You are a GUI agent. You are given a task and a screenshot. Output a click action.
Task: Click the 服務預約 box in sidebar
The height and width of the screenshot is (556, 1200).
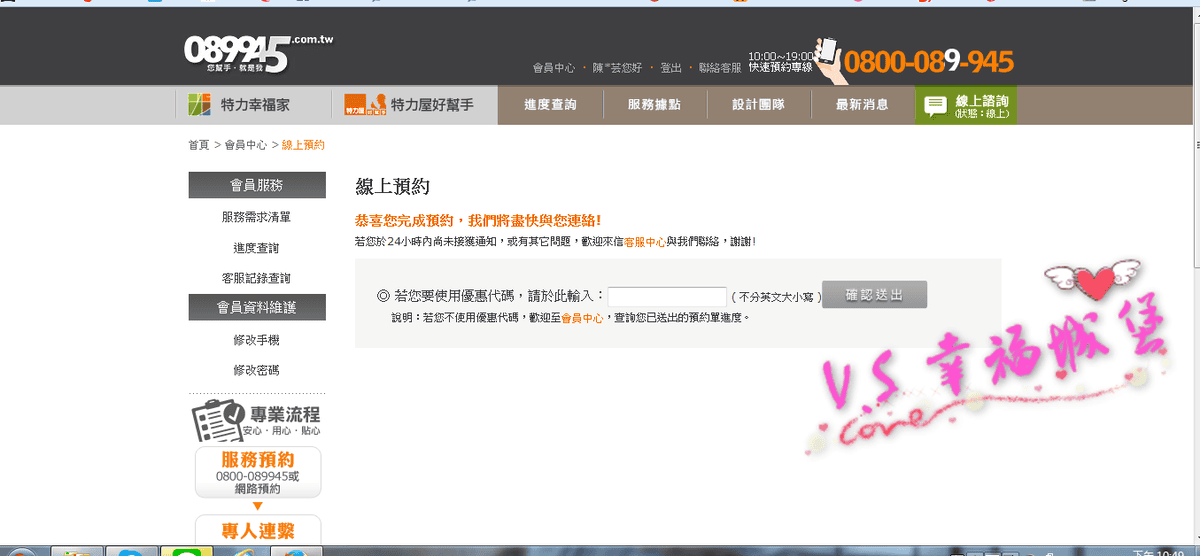pyautogui.click(x=257, y=471)
